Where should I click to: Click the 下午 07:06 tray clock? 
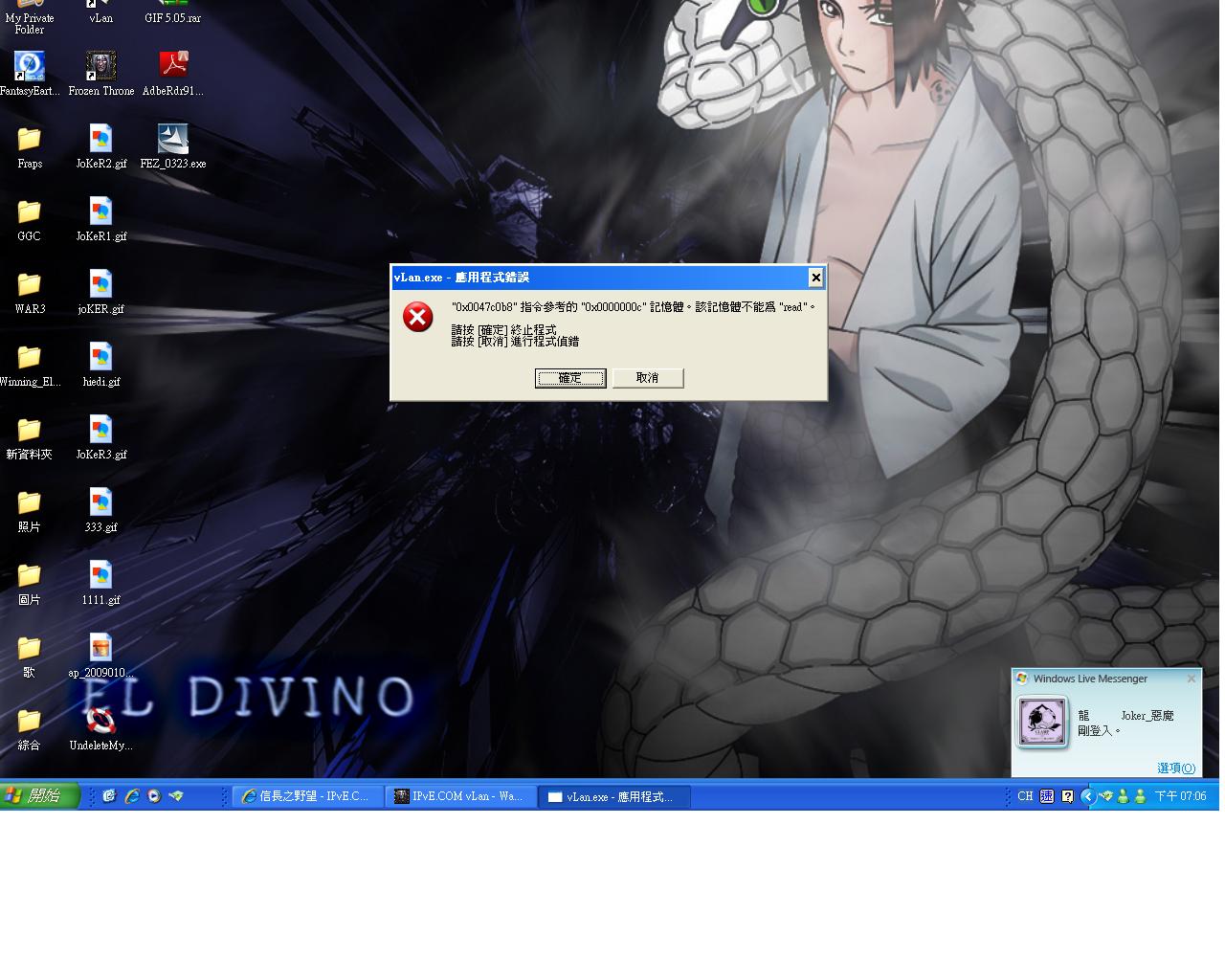(1180, 796)
